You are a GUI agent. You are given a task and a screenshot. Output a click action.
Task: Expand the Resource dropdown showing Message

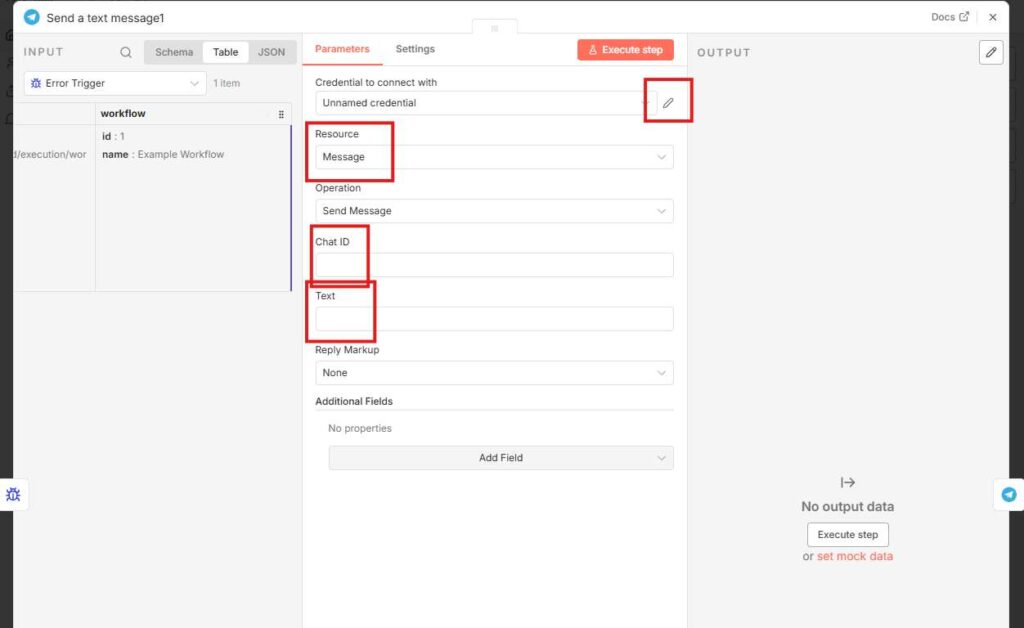tap(494, 157)
